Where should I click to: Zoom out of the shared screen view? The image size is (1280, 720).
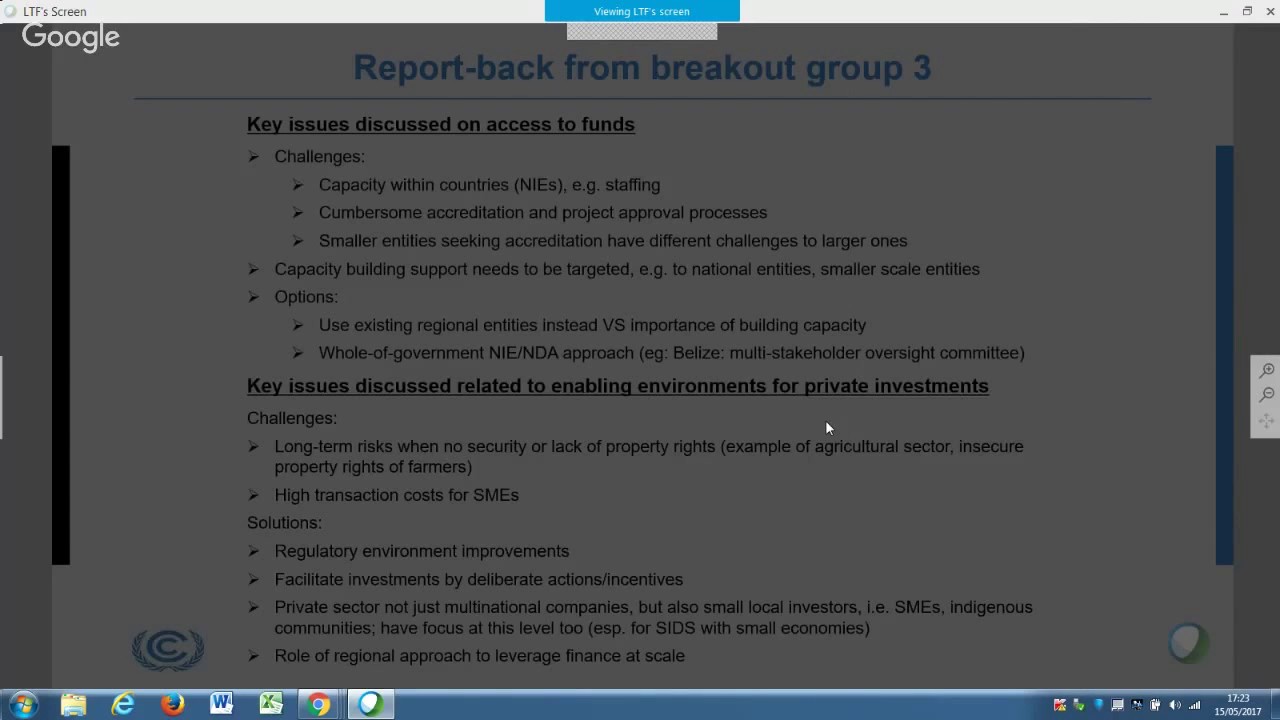pos(1266,395)
